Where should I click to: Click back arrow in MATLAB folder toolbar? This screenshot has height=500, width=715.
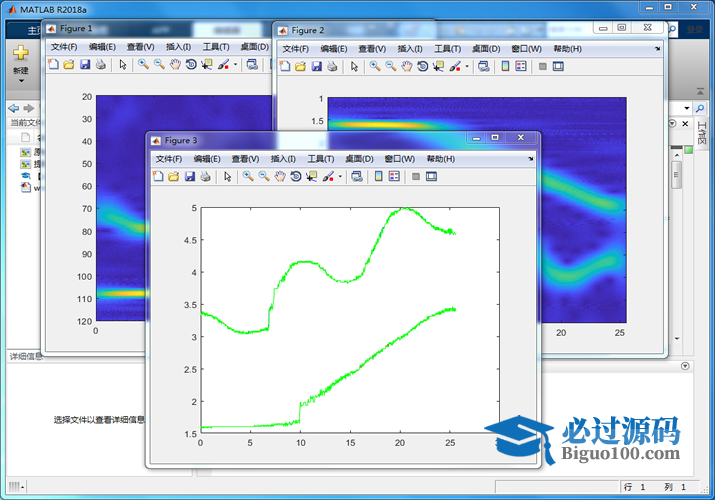click(12, 107)
